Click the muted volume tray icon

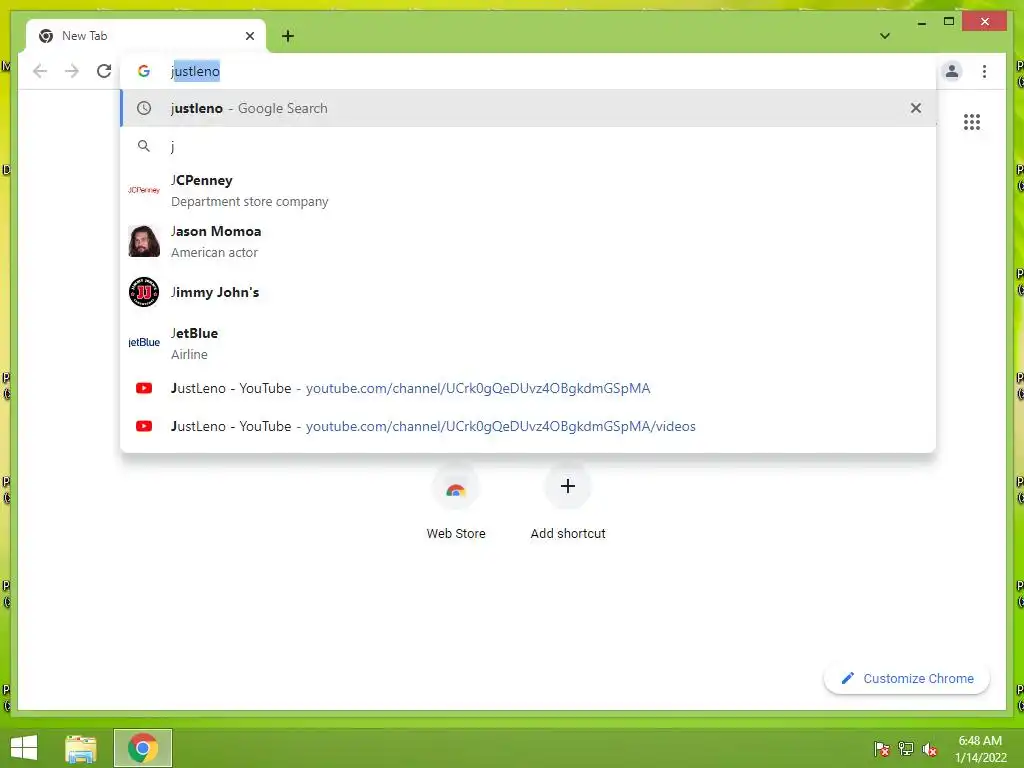[x=930, y=749]
